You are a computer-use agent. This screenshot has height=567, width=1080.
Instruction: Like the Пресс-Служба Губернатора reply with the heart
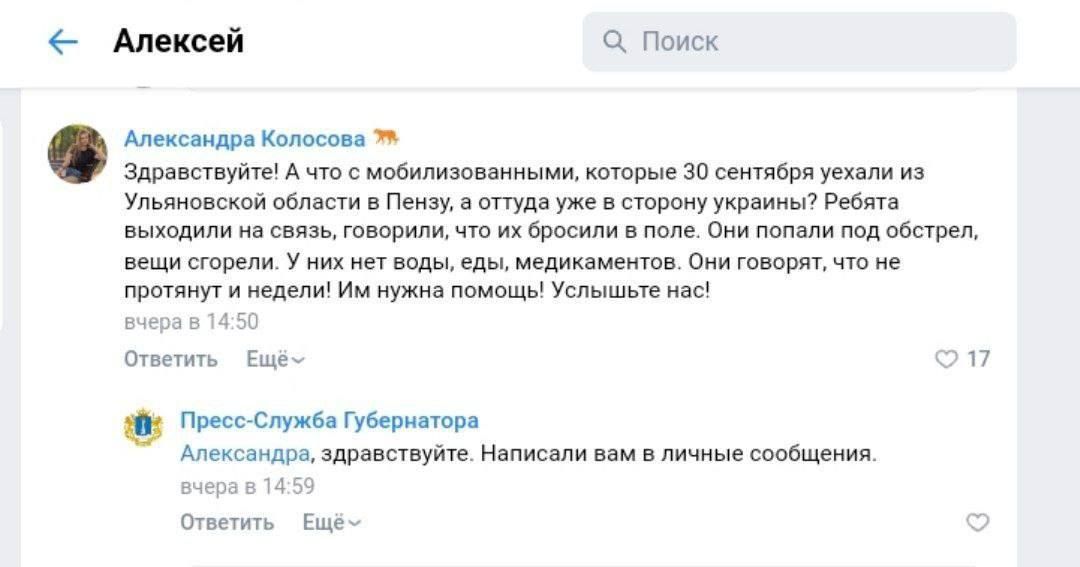point(977,522)
